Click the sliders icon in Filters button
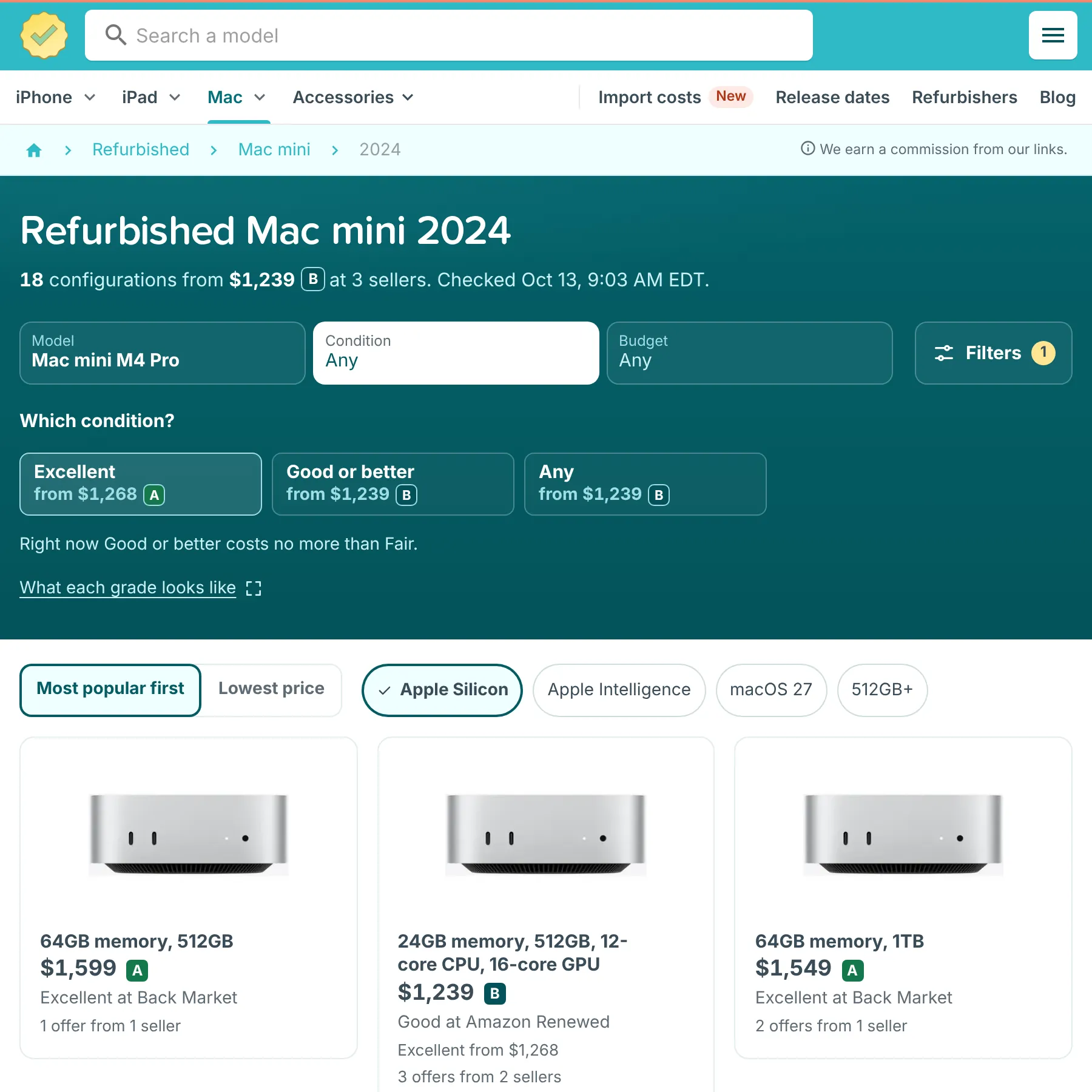 pyautogui.click(x=943, y=353)
